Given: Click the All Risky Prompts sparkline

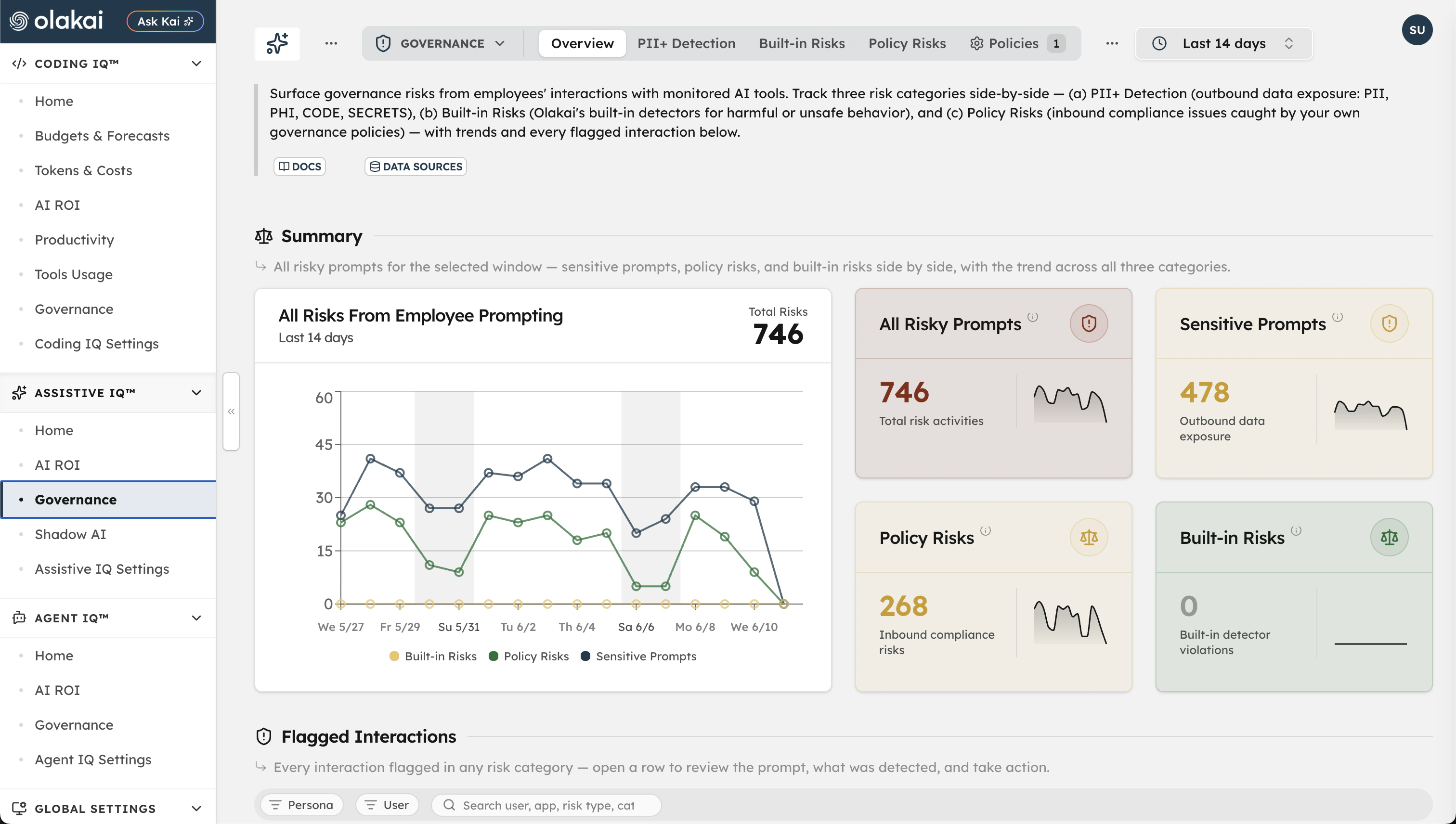Looking at the screenshot, I should (1070, 403).
